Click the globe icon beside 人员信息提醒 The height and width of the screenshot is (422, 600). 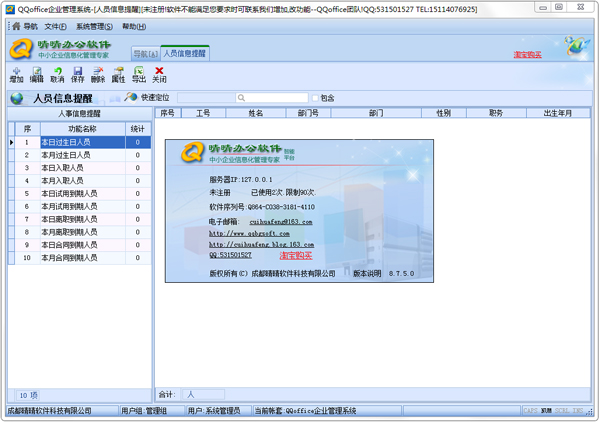[17, 98]
